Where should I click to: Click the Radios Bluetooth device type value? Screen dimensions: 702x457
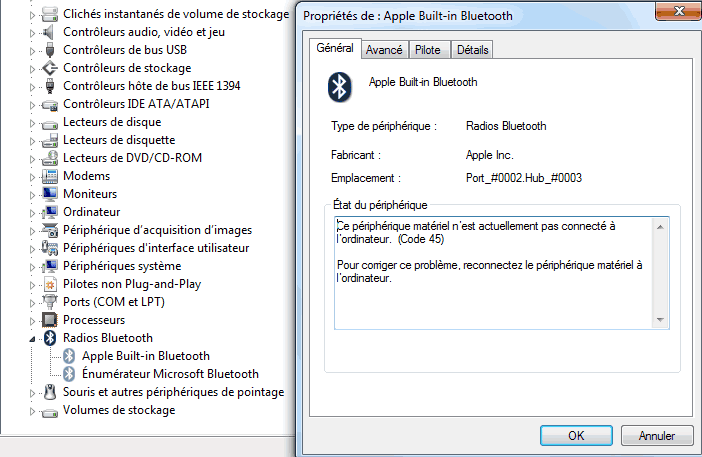point(506,126)
